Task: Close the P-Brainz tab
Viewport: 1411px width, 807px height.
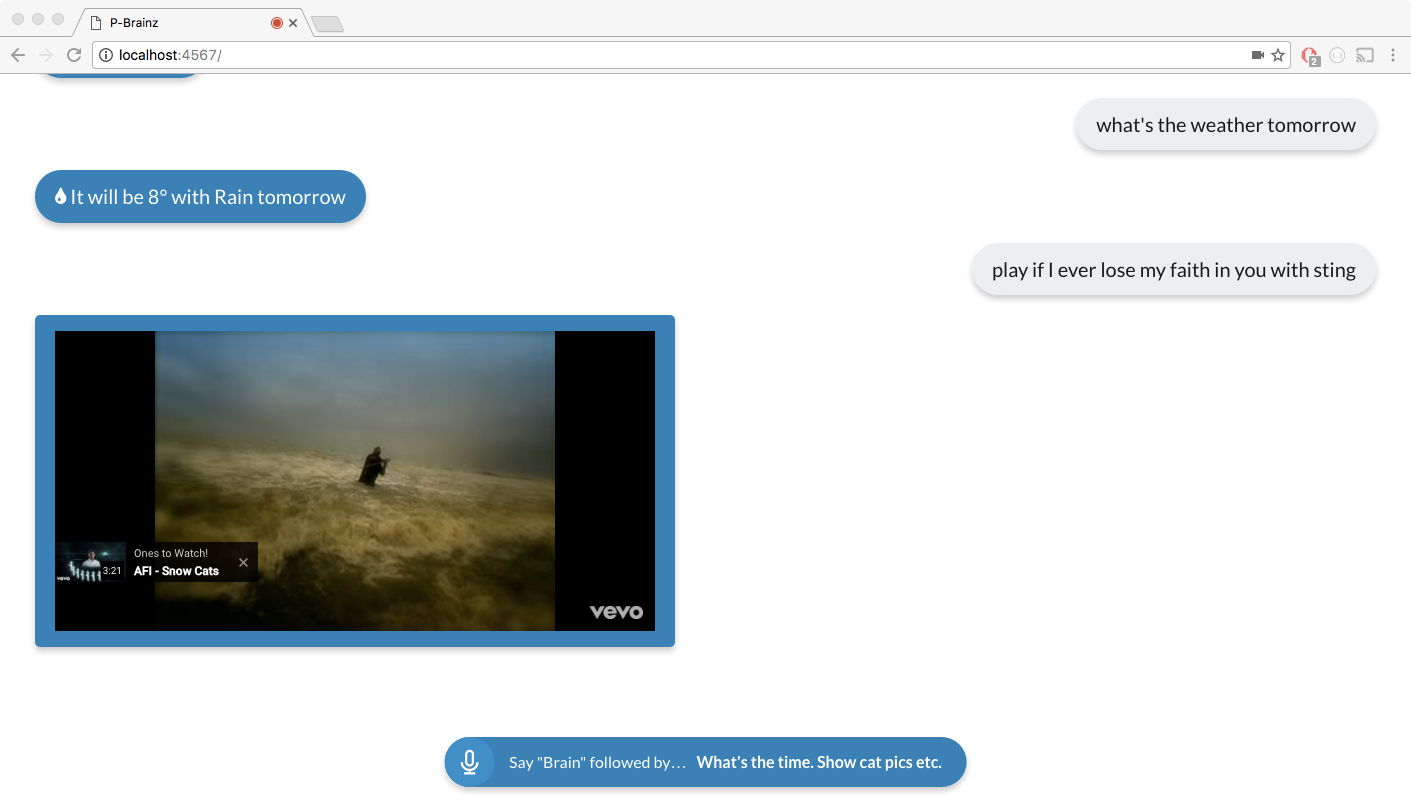Action: 293,22
